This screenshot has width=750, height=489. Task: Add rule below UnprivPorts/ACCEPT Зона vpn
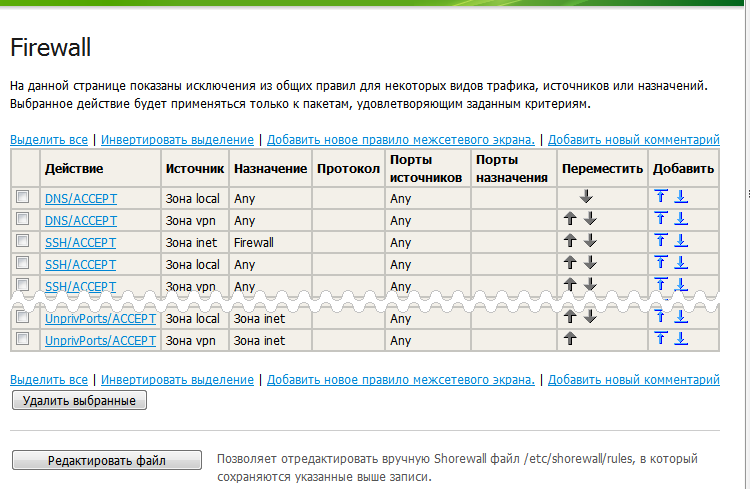[x=681, y=339]
